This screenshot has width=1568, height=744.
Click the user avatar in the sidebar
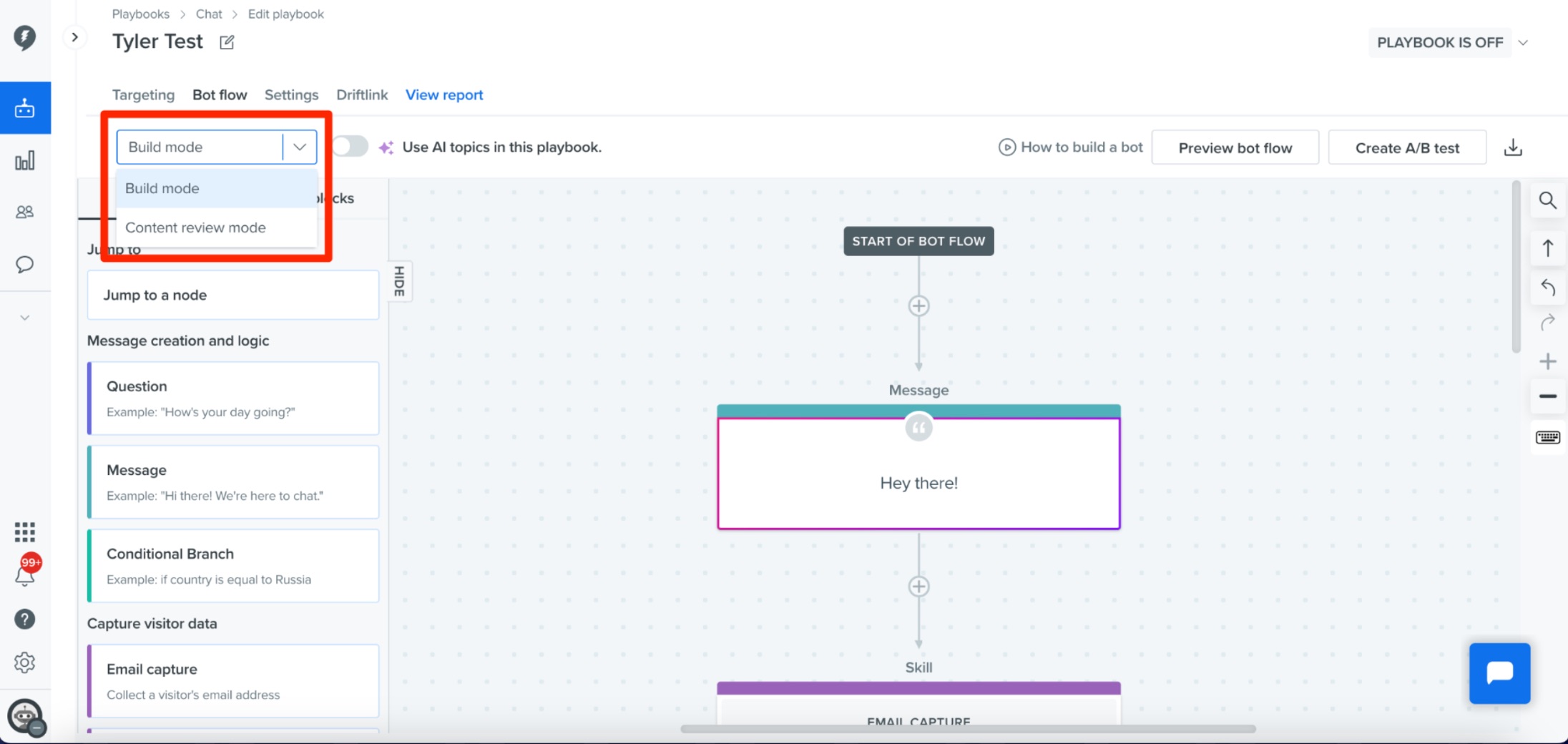25,717
